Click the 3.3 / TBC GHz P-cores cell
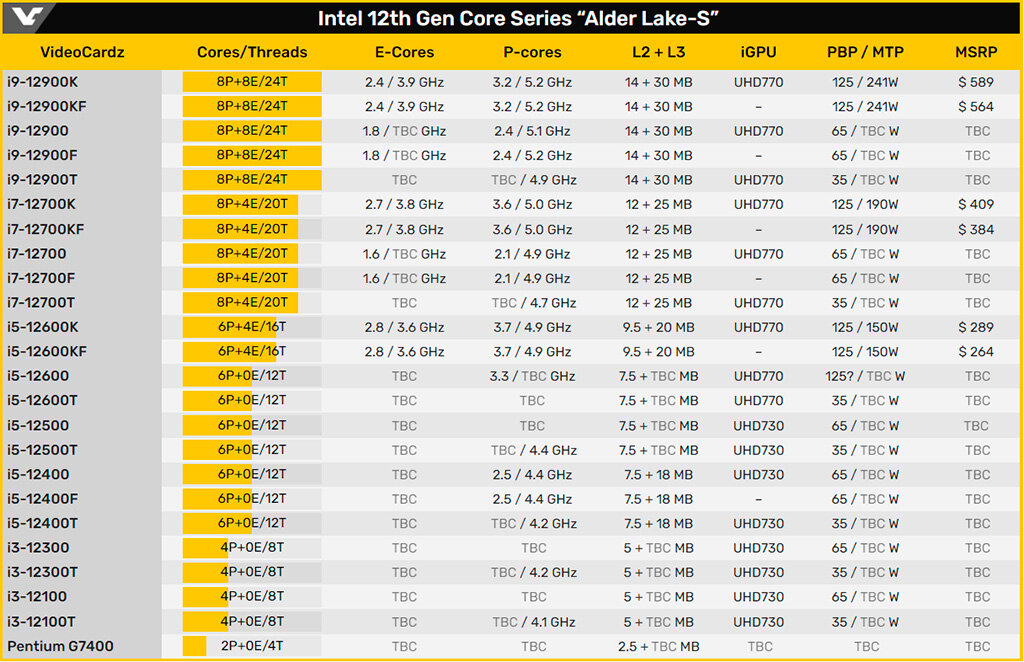1024x662 pixels. click(x=532, y=376)
